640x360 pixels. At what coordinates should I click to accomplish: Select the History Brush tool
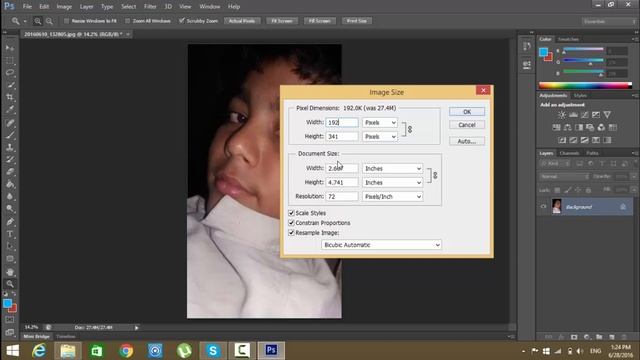(10, 160)
